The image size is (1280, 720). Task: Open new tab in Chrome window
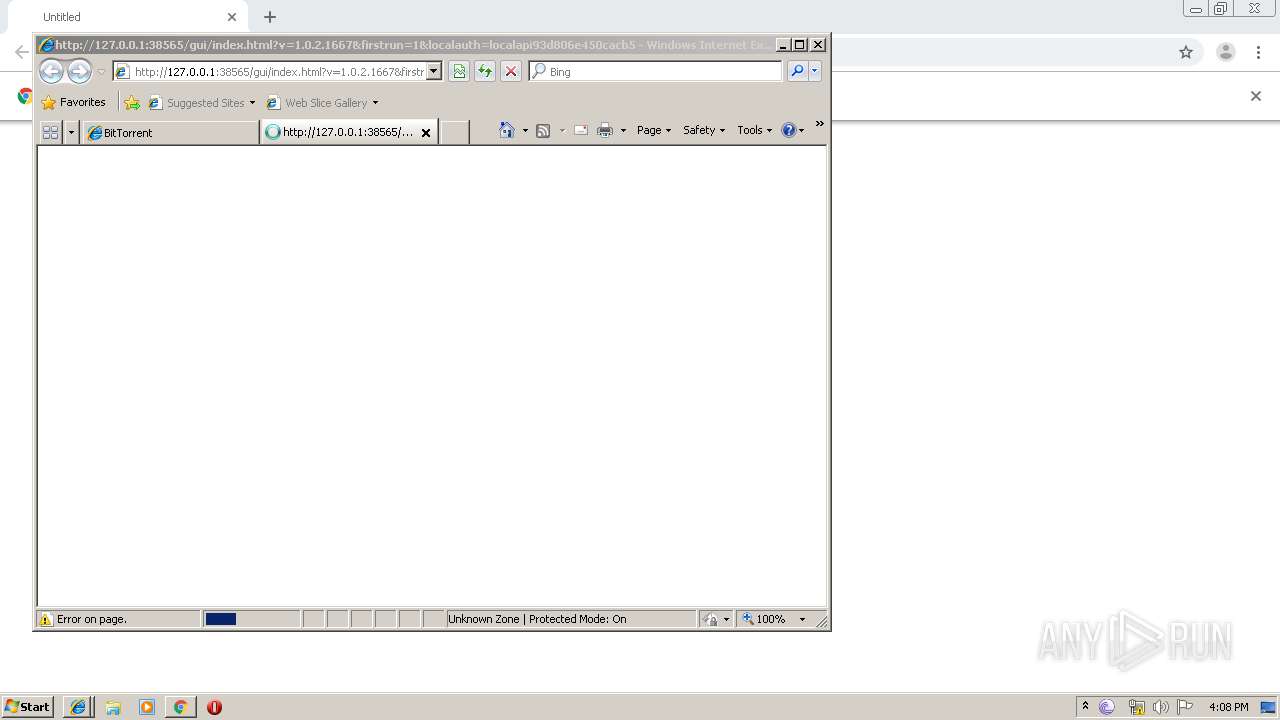click(270, 17)
